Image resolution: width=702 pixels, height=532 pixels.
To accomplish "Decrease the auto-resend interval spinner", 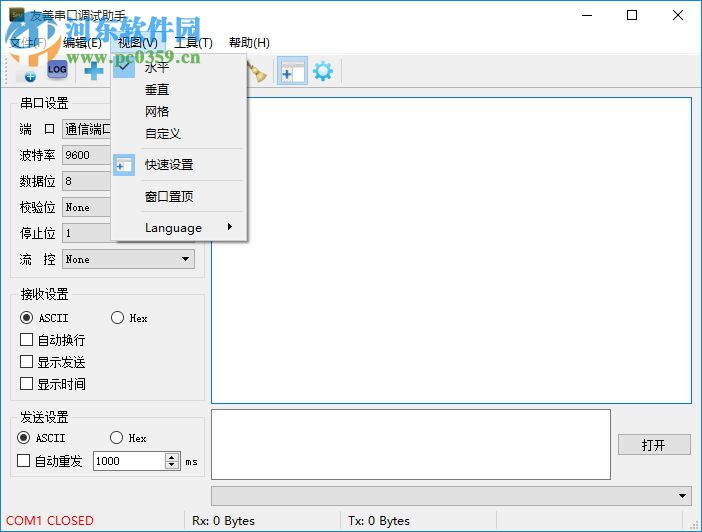I will tap(172, 465).
